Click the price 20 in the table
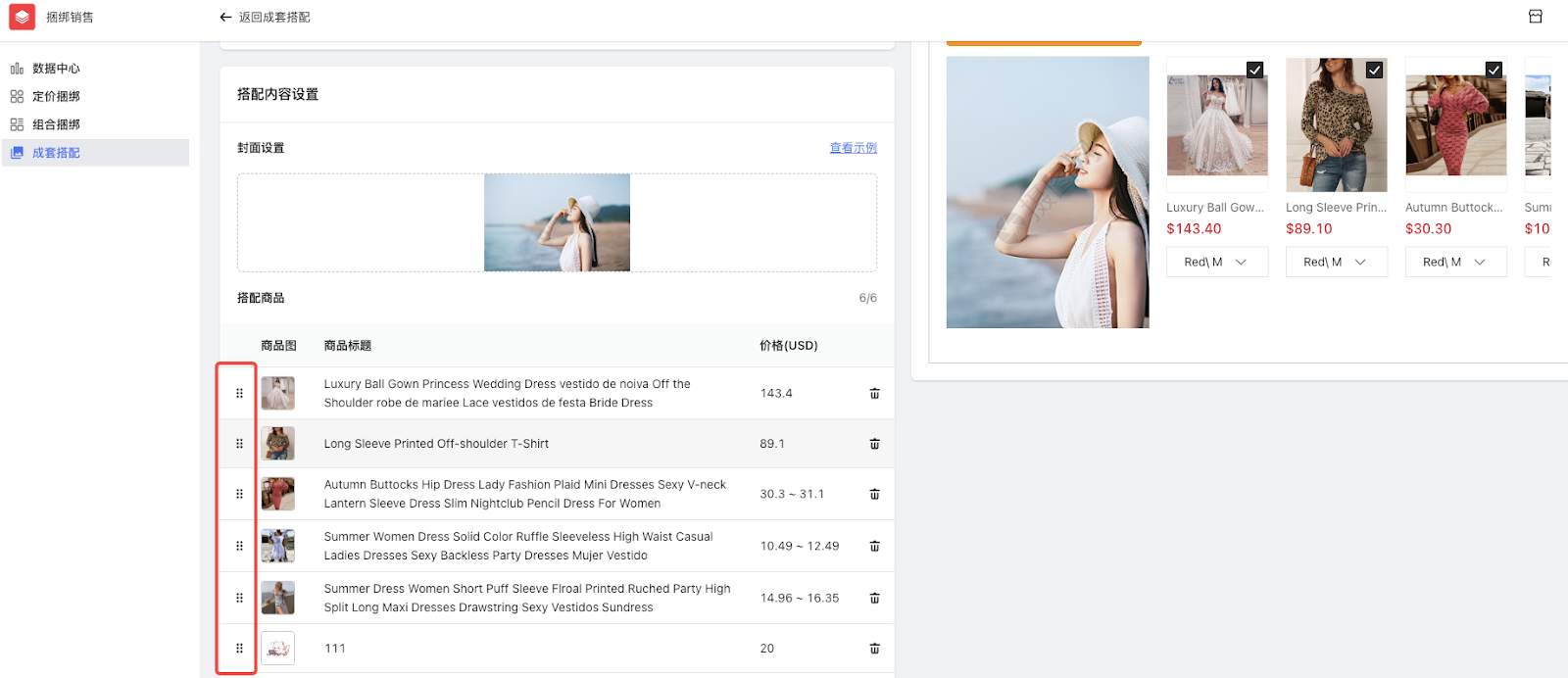Image resolution: width=1568 pixels, height=678 pixels. (x=767, y=649)
